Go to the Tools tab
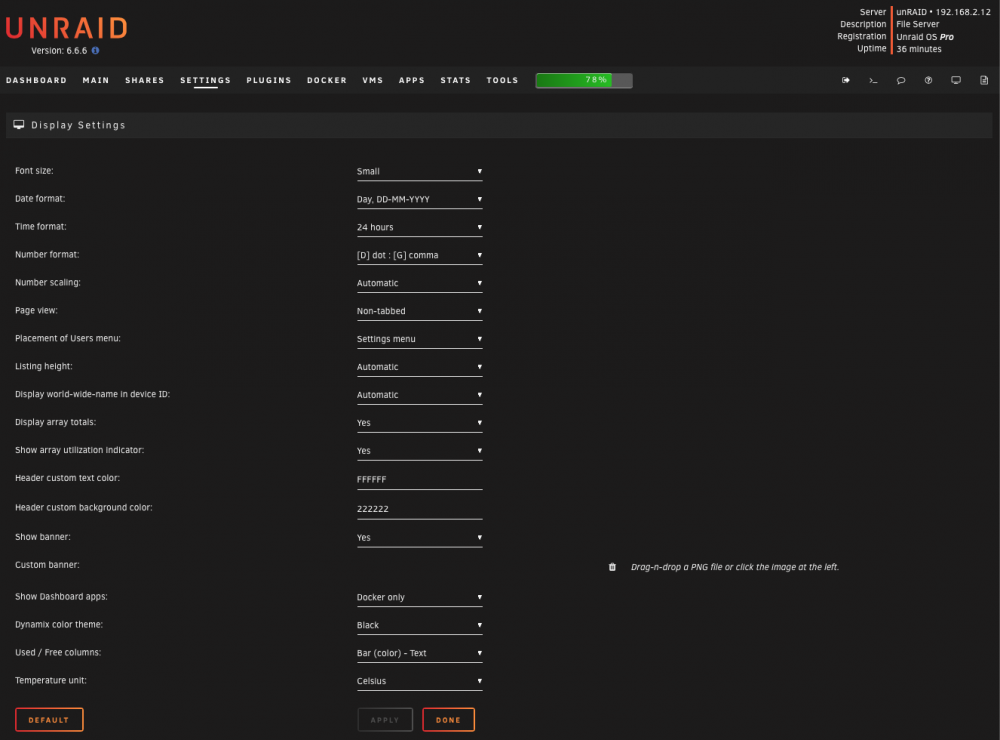Screen dimensions: 1000x740 pos(503,80)
